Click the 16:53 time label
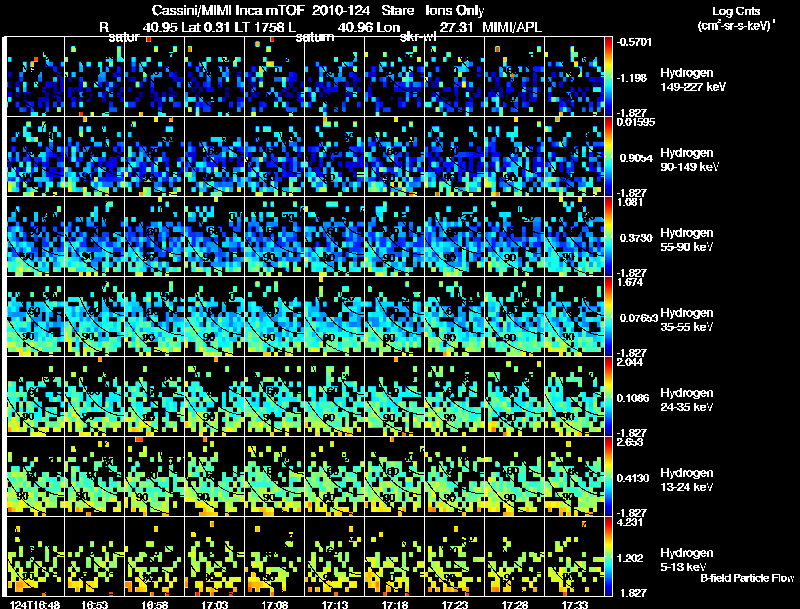This screenshot has width=800, height=609. (x=95, y=604)
